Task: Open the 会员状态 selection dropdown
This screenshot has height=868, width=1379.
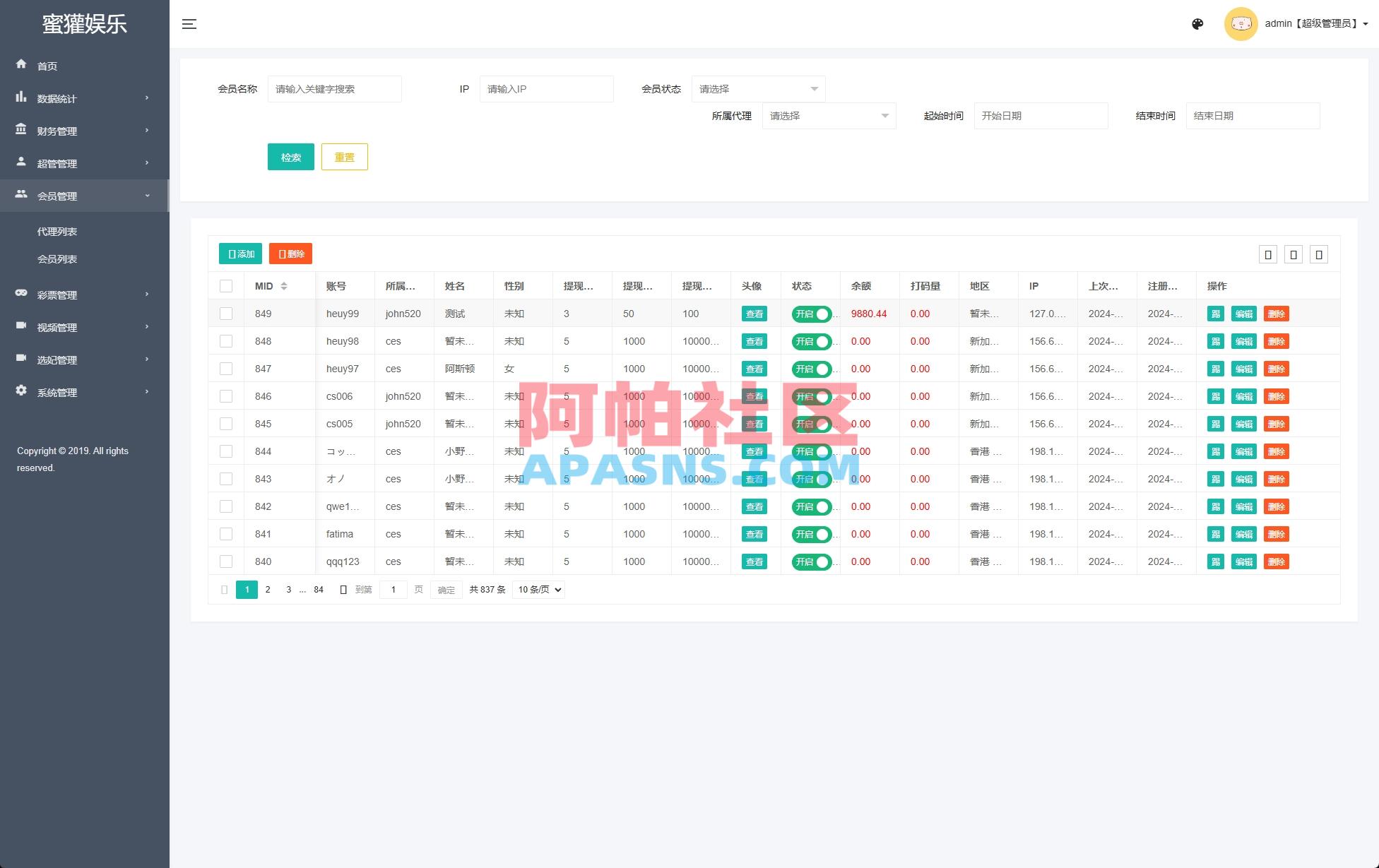Action: click(x=757, y=88)
